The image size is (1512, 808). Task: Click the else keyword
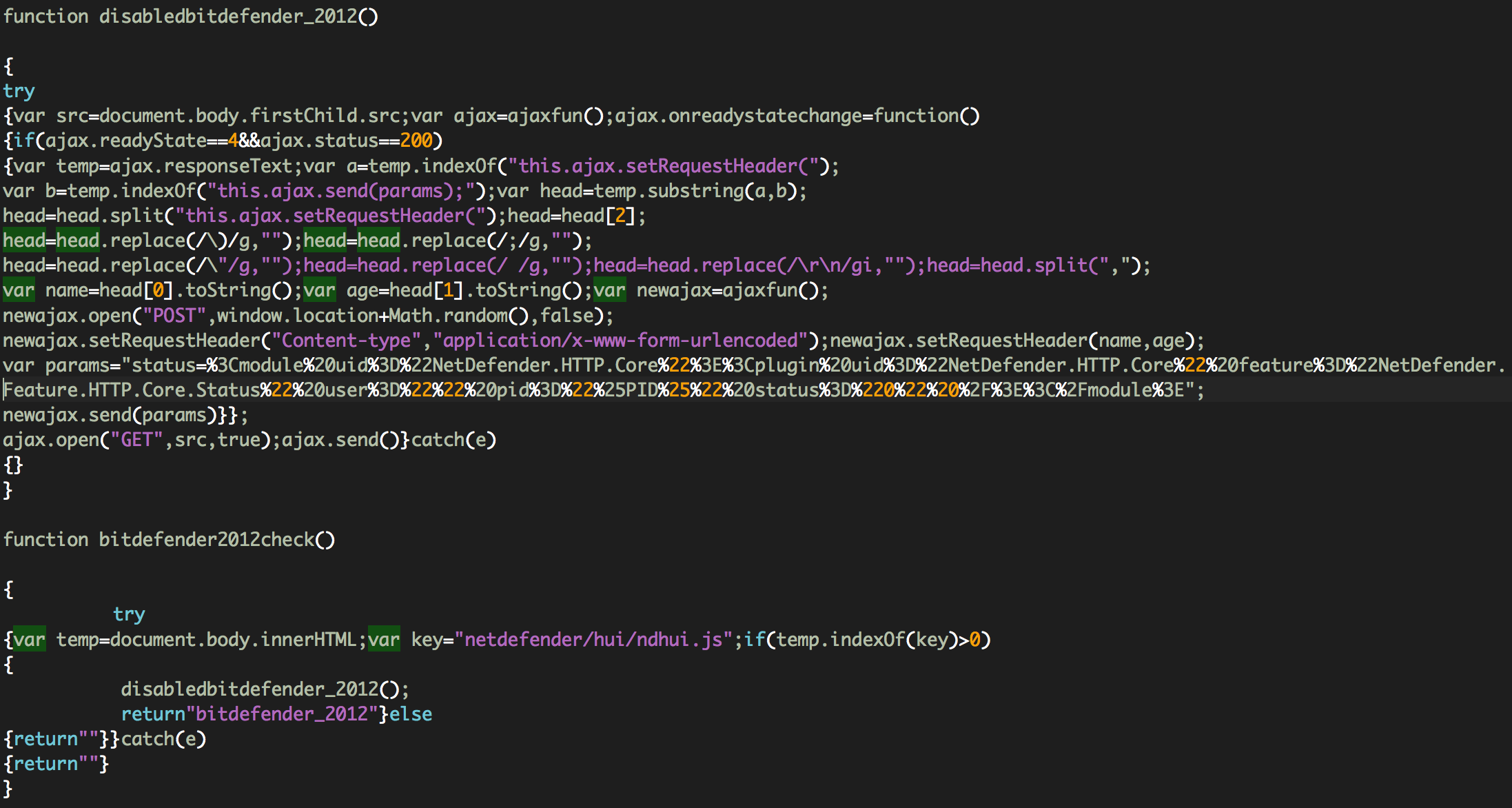pos(411,714)
